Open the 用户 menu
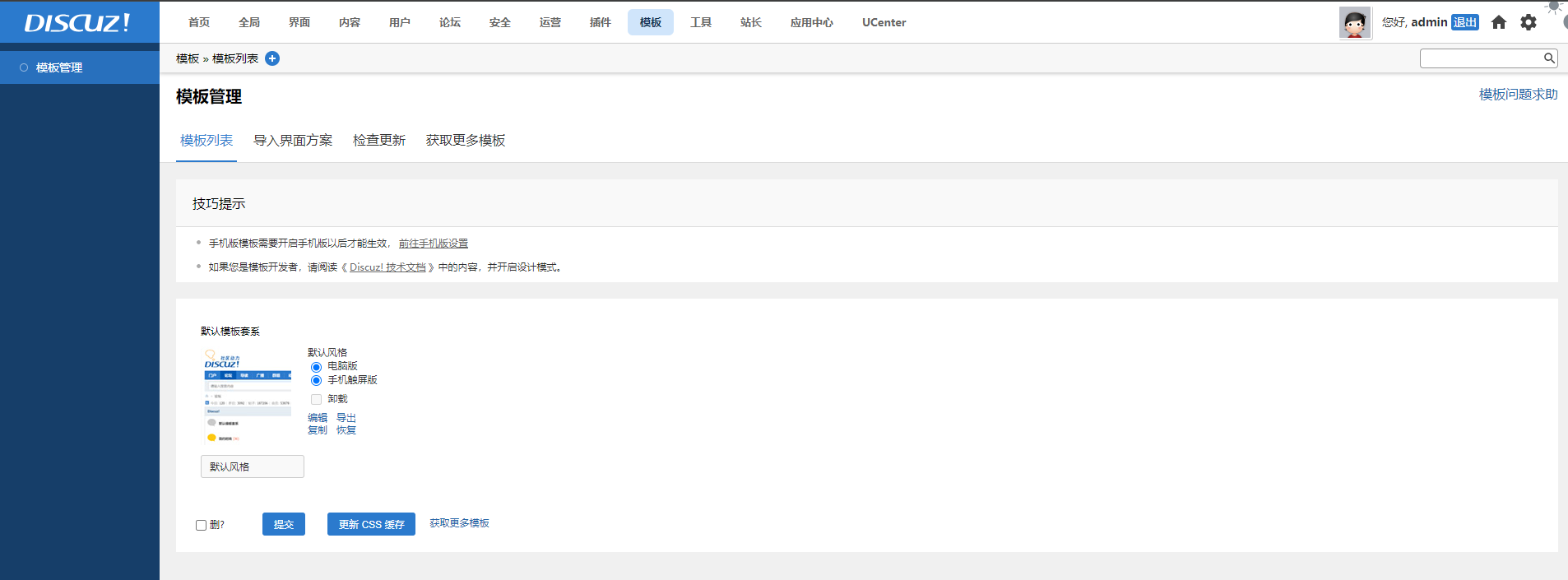The width and height of the screenshot is (1568, 580). tap(400, 22)
